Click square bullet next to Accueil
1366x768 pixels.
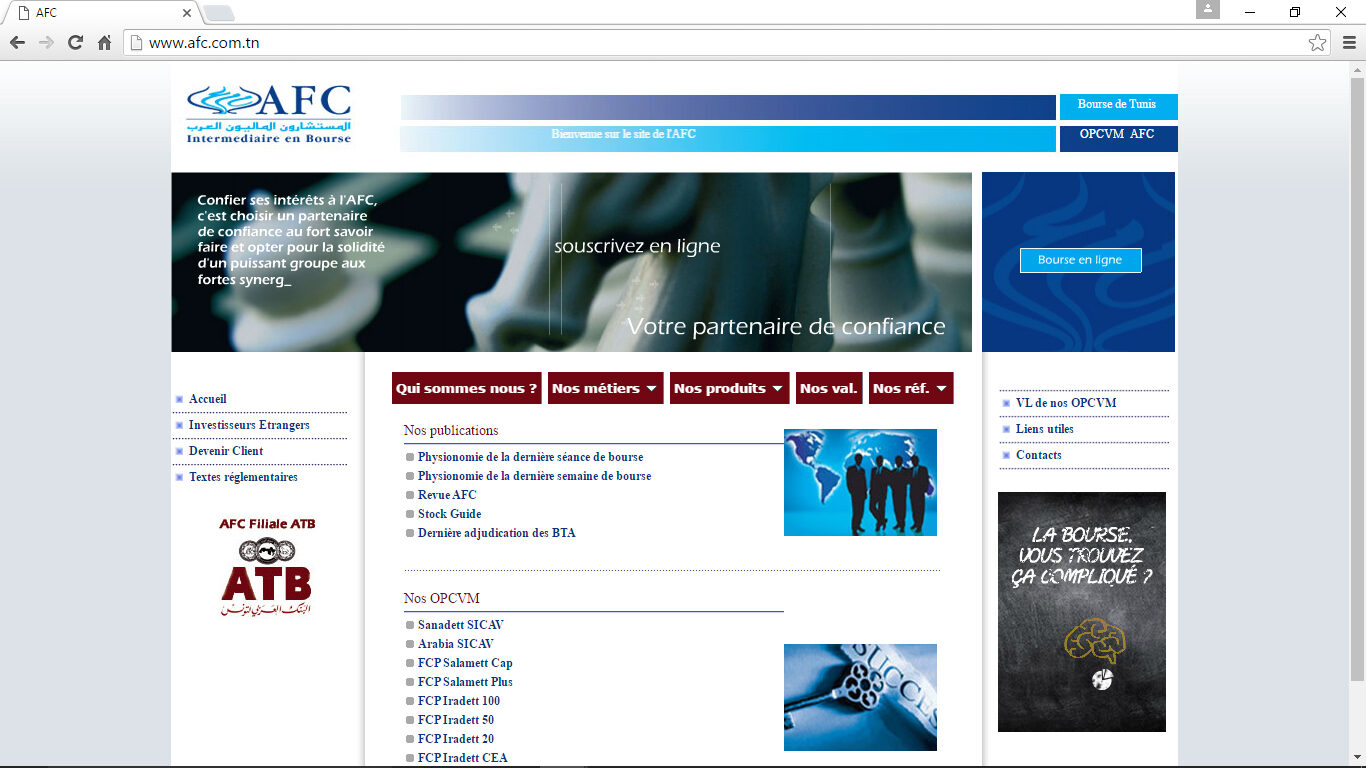tap(179, 399)
